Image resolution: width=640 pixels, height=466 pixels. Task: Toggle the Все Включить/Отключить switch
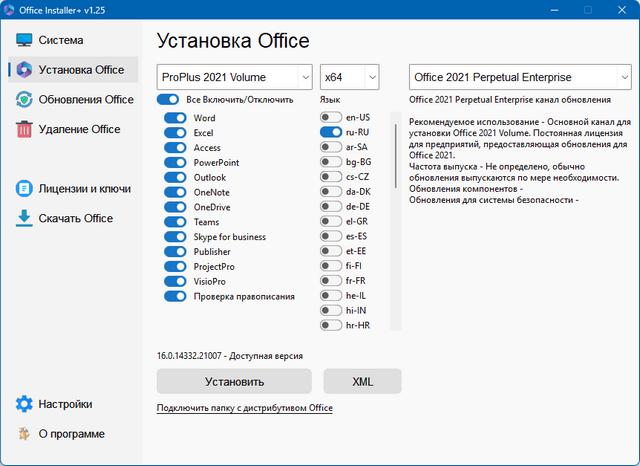pos(169,100)
